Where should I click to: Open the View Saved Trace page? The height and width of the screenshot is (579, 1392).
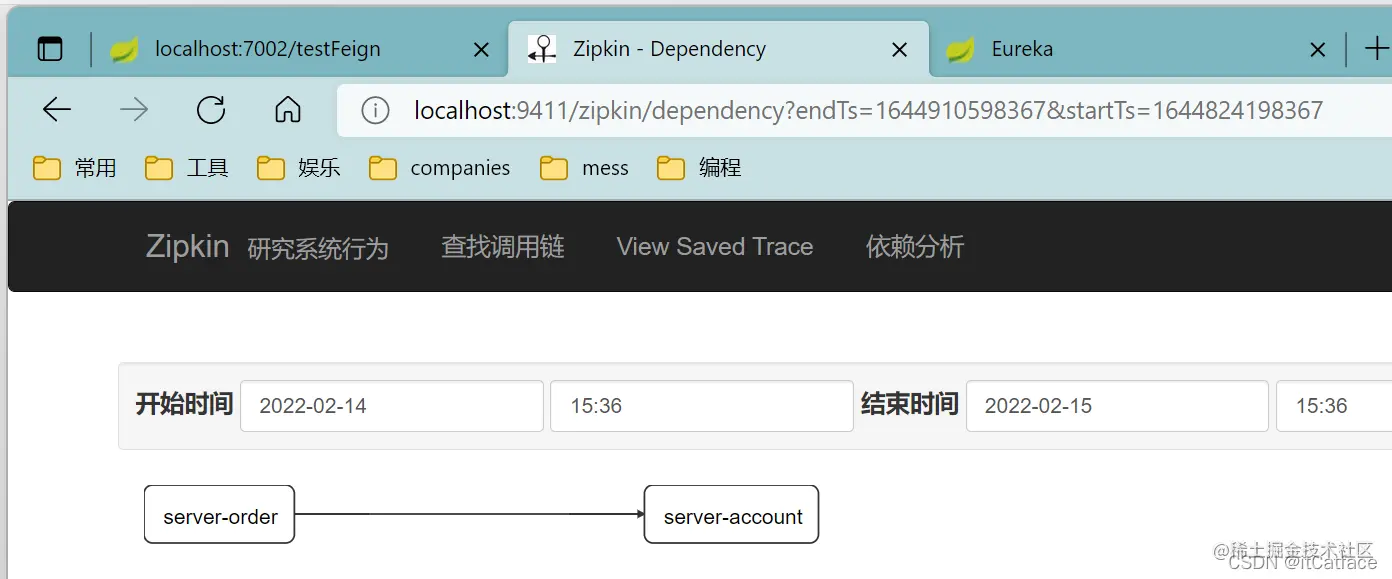click(715, 247)
